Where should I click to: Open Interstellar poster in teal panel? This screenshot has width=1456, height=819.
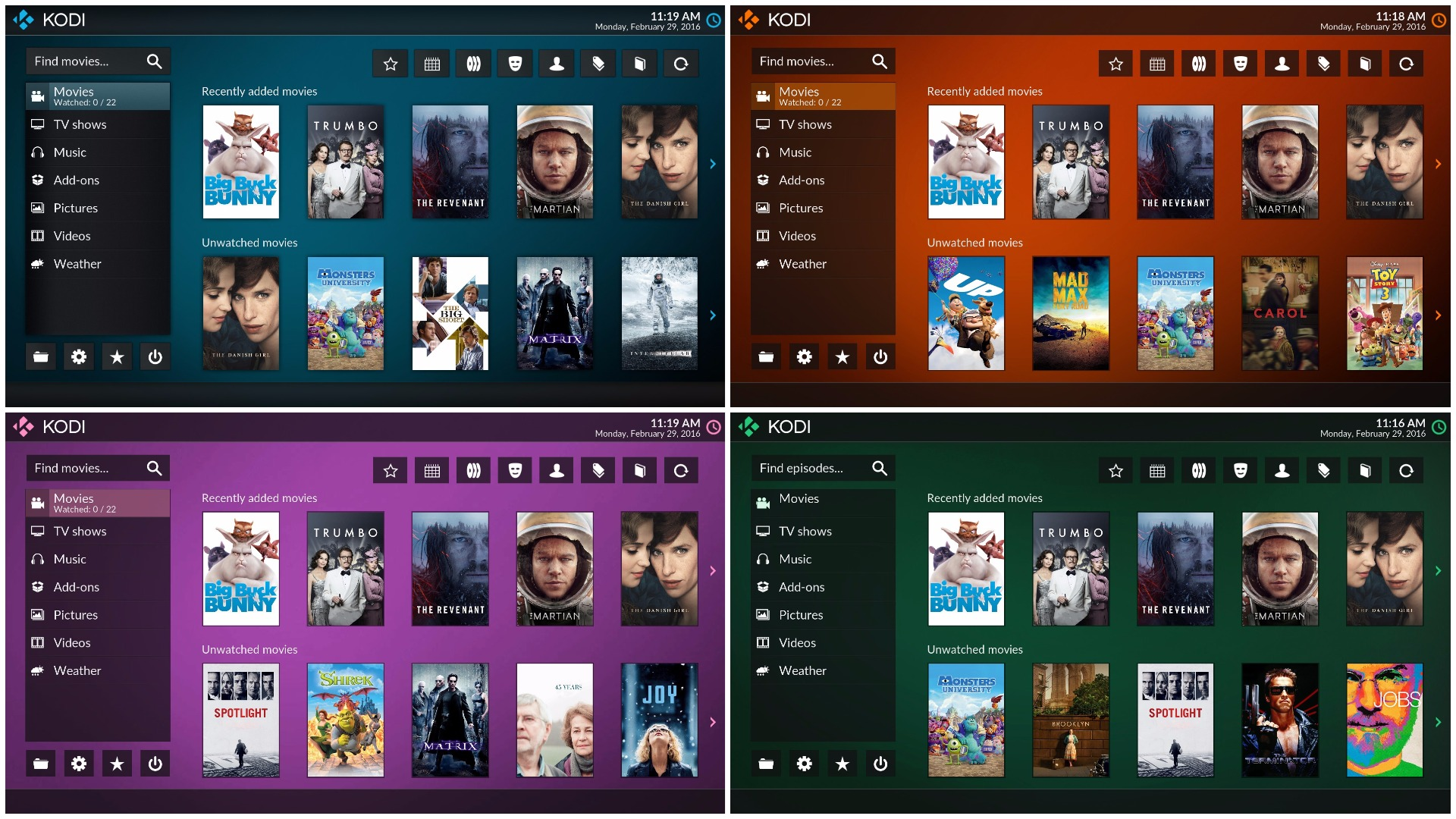point(660,313)
